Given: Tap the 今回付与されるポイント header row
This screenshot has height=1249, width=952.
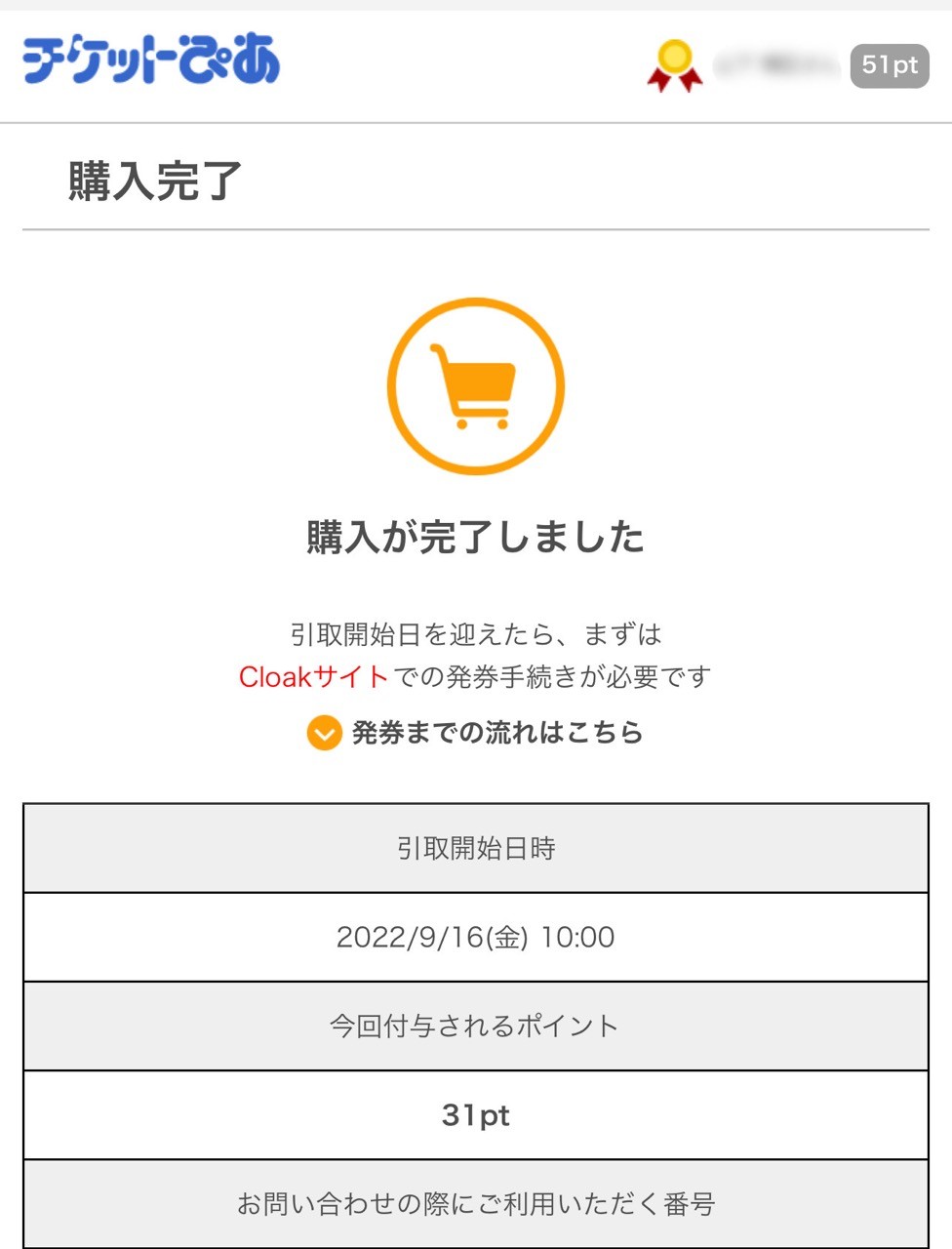Looking at the screenshot, I should coord(476,1026).
